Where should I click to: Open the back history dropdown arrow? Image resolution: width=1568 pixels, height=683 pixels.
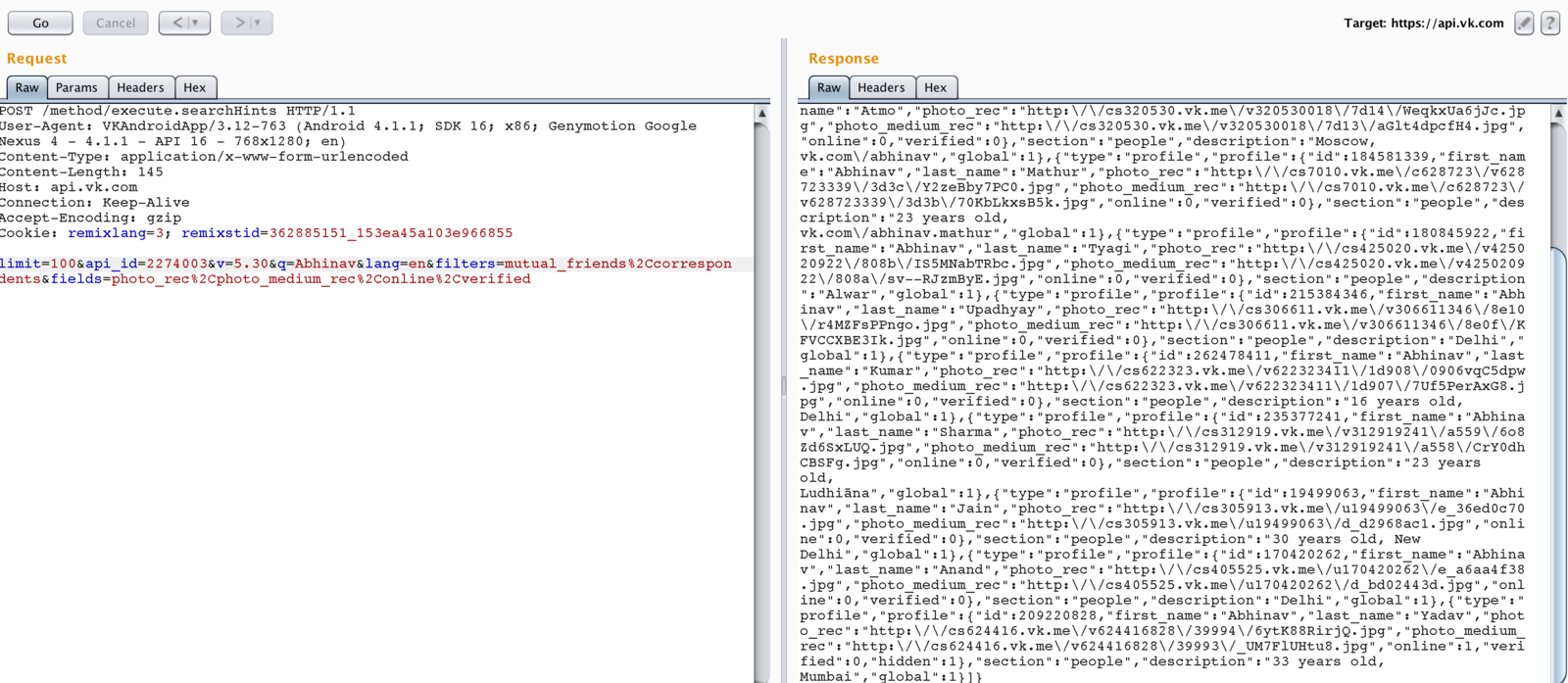pyautogui.click(x=196, y=23)
